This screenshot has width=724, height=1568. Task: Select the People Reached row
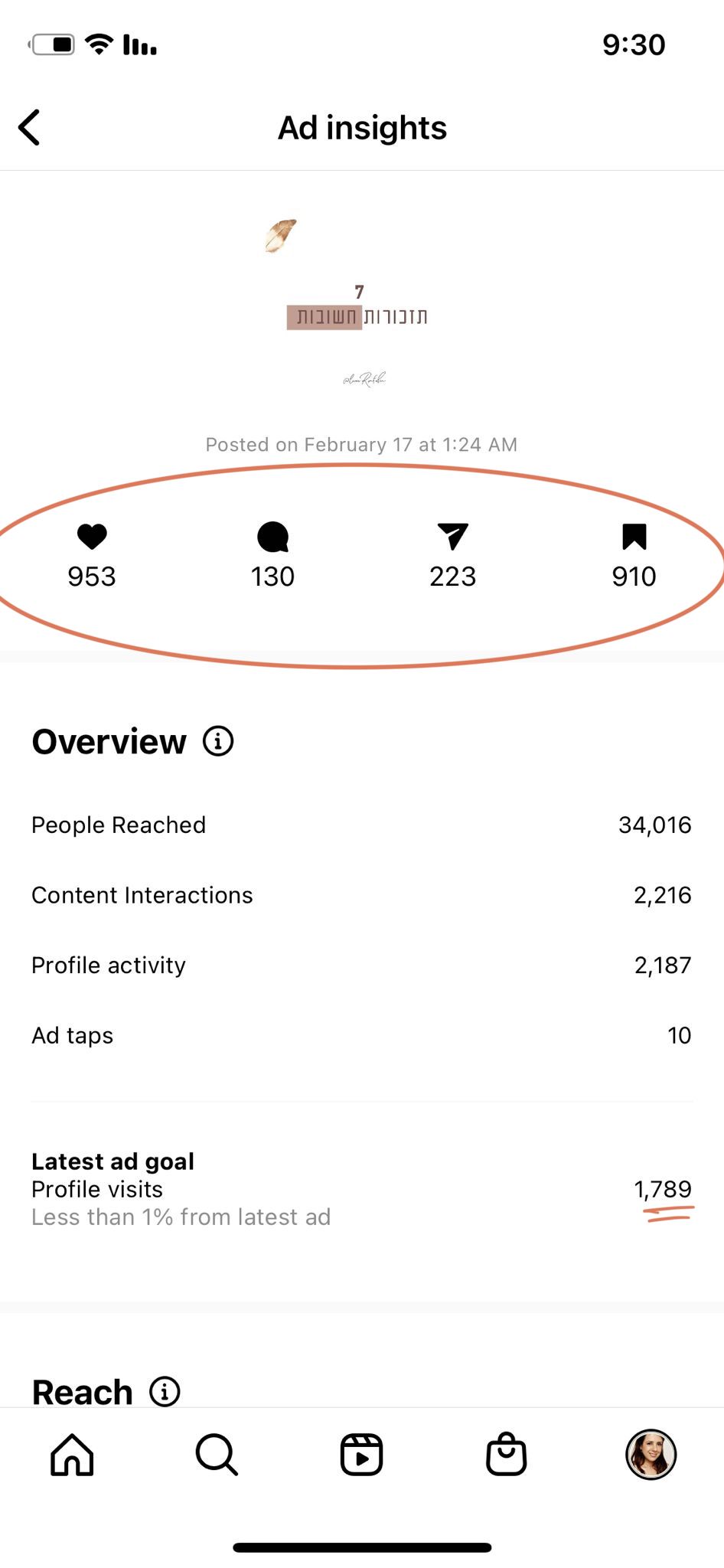pyautogui.click(x=361, y=825)
